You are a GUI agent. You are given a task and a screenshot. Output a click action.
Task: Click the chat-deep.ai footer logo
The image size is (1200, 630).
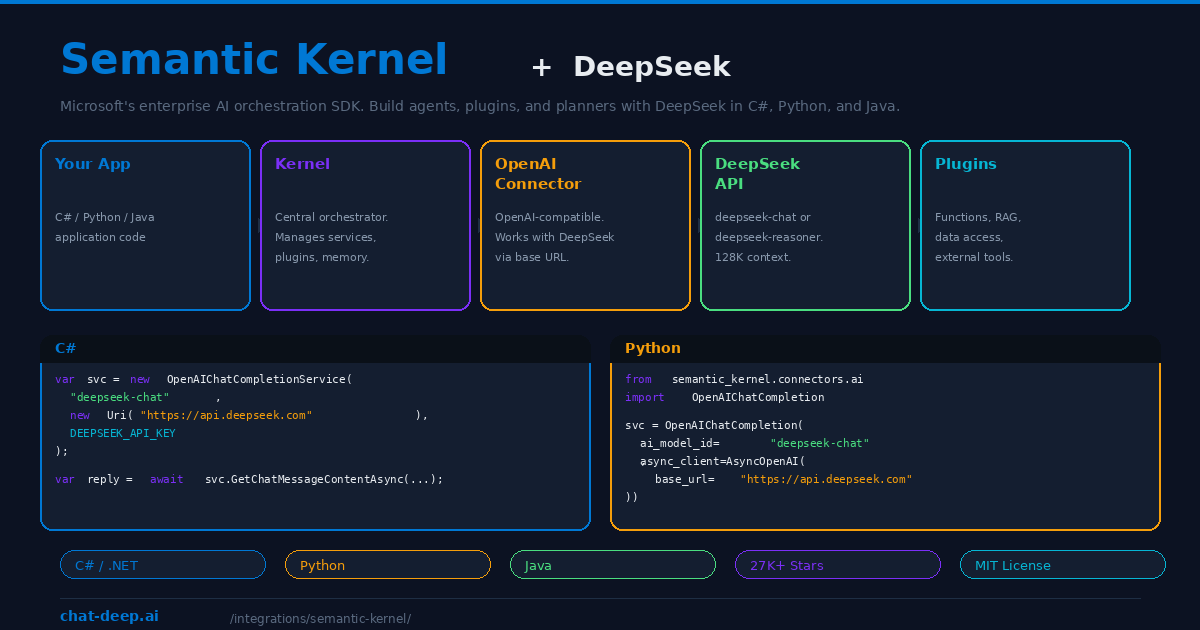click(x=109, y=616)
